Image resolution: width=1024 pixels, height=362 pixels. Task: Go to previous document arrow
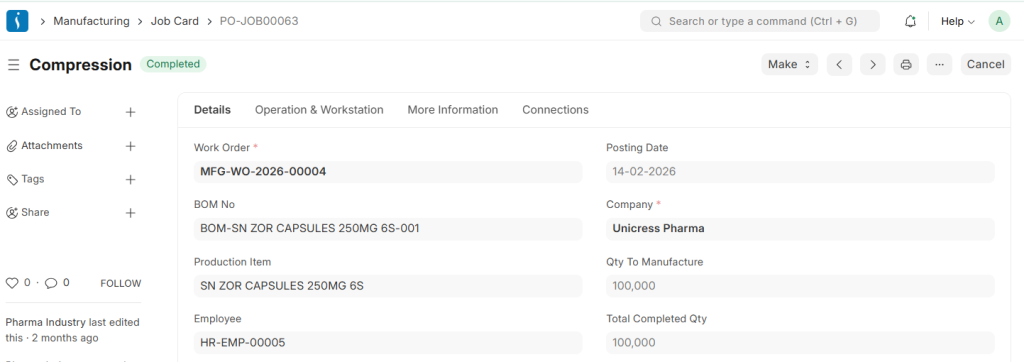[x=839, y=64]
